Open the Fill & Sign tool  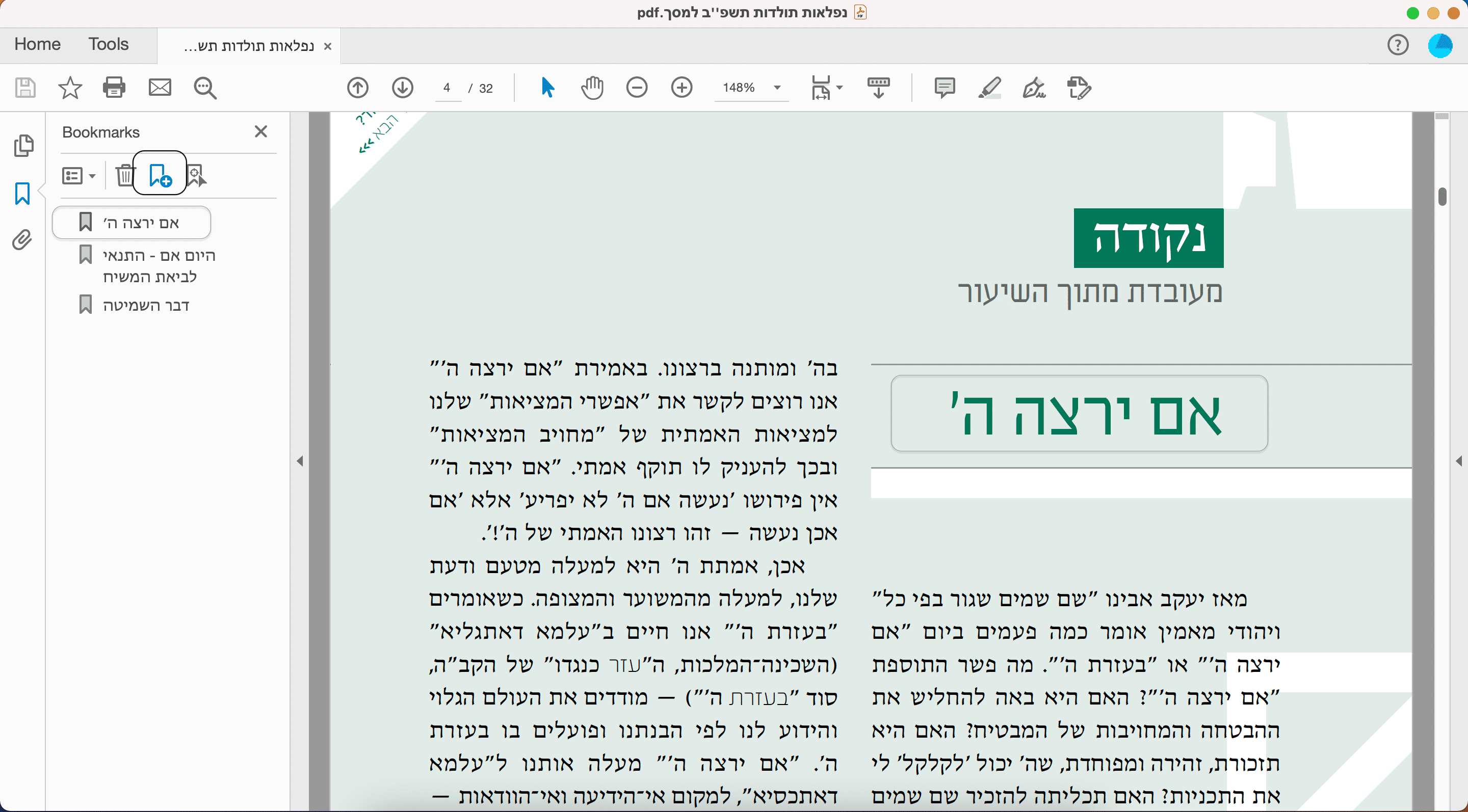1035,88
